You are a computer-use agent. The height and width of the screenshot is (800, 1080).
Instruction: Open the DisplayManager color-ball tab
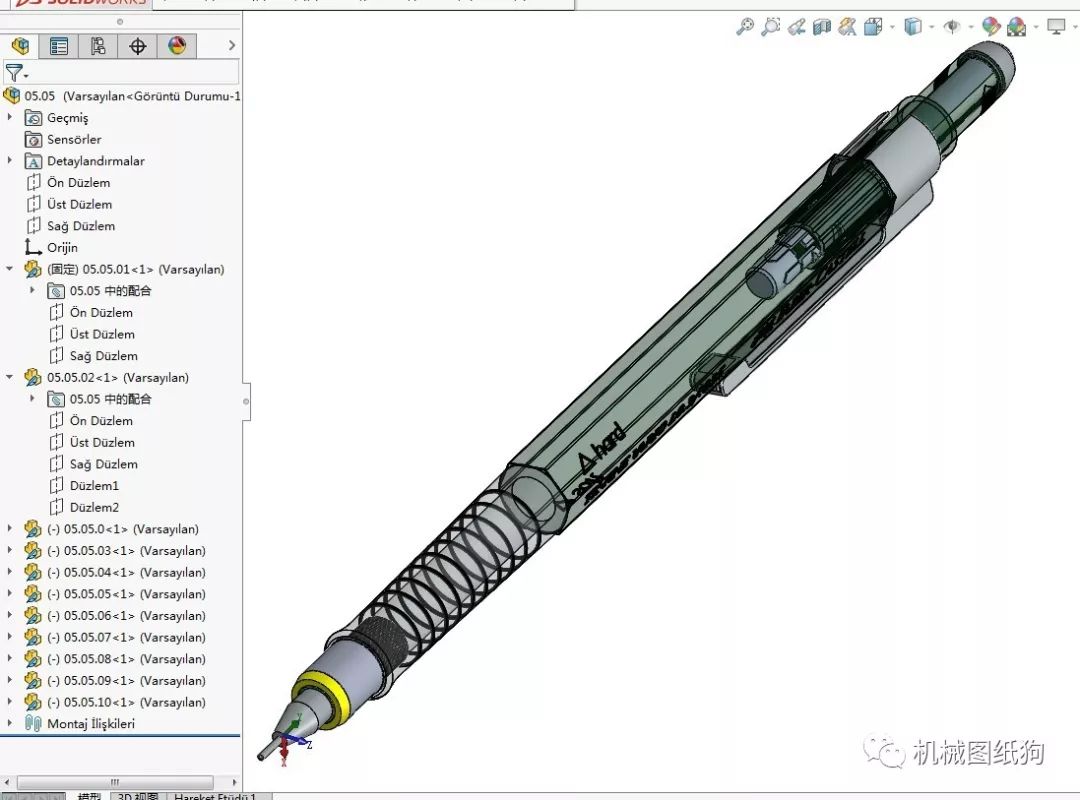177,46
